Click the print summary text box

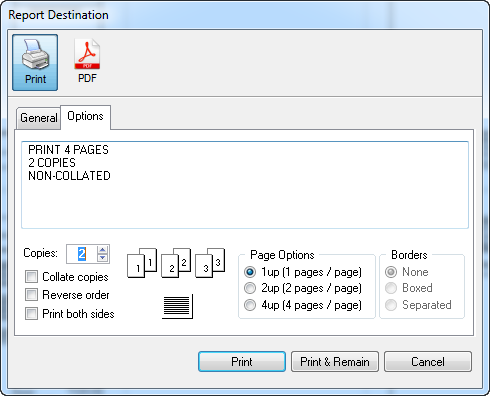click(245, 185)
